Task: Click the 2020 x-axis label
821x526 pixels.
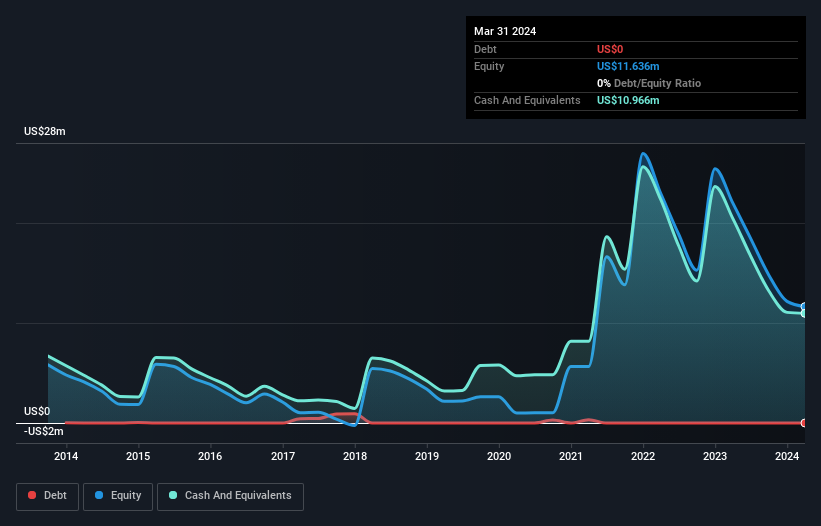Action: point(499,456)
